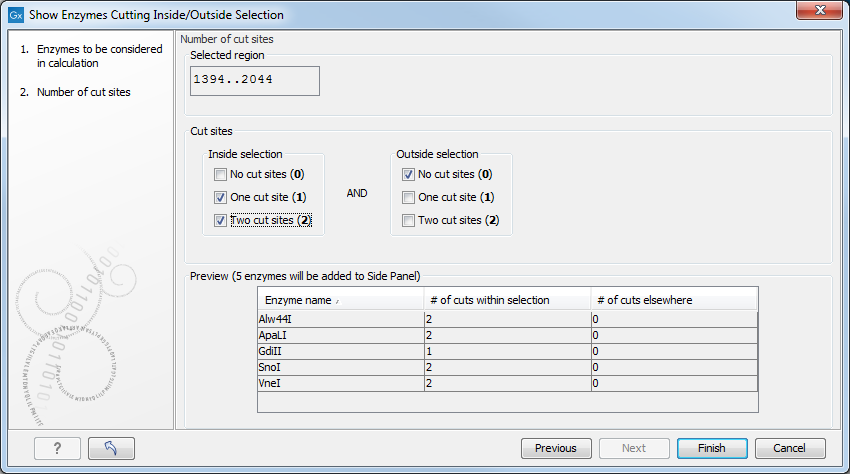The image size is (850, 474).
Task: Enable inside selection No cut sites checkbox
Action: pyautogui.click(x=220, y=174)
